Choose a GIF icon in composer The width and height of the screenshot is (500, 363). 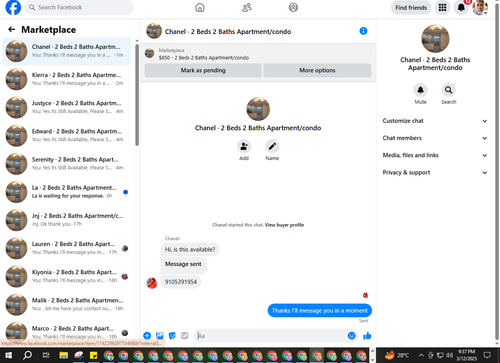coord(185,336)
